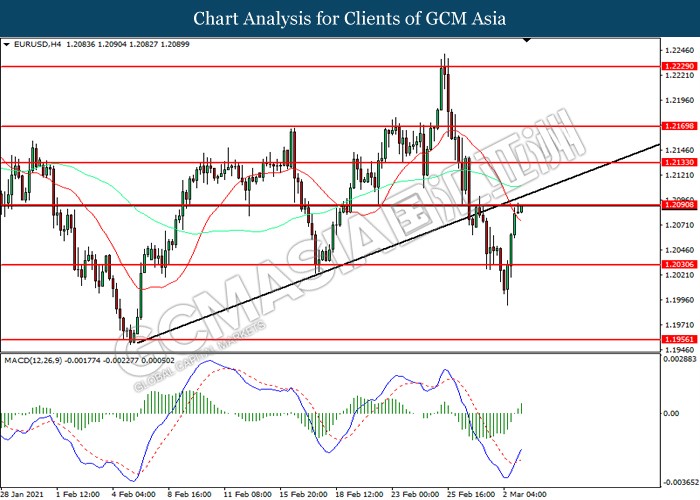Click the triangle arrow beside EURUSD,H4
Viewport: 700px width, 500px height.
[x=7, y=45]
